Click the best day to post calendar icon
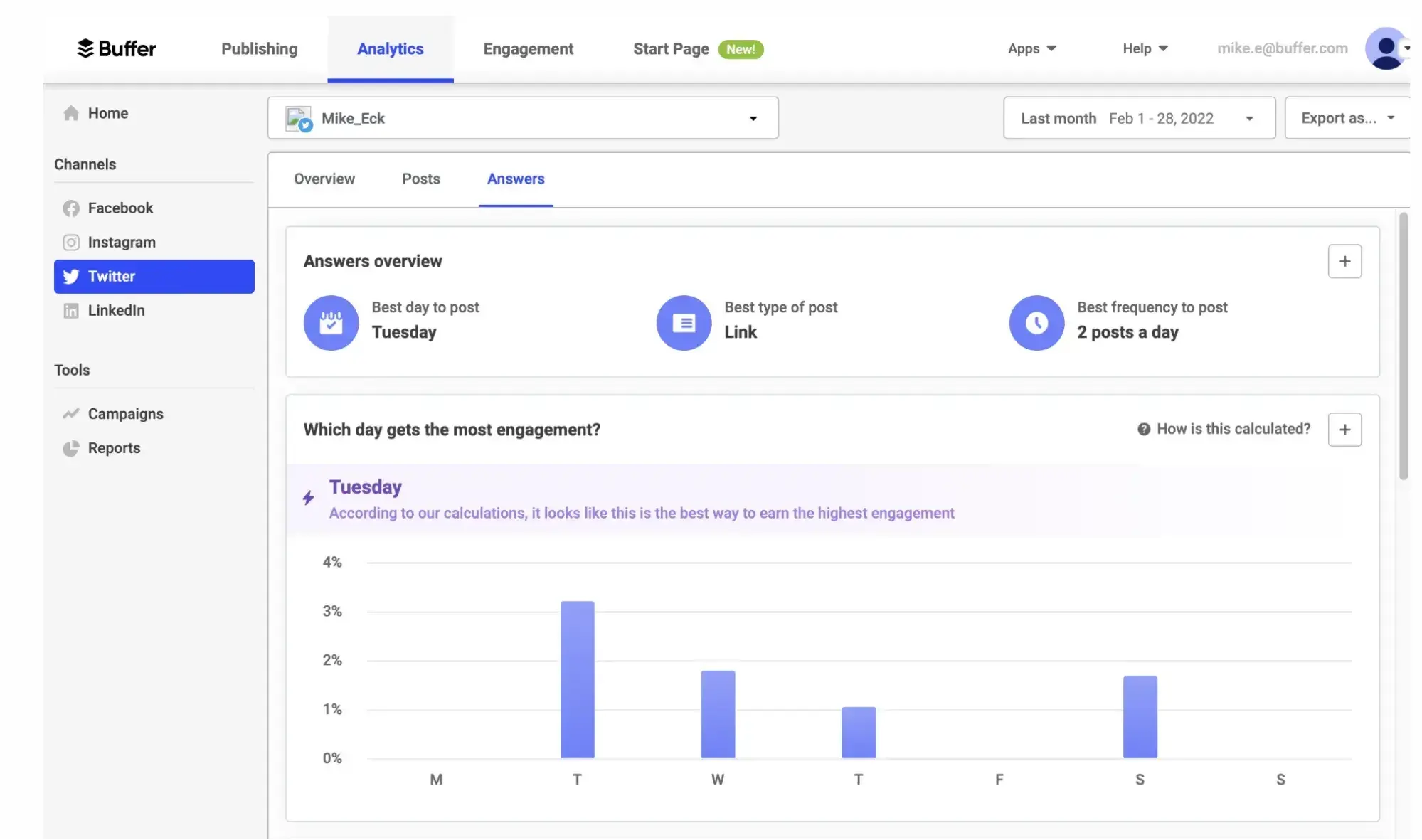This screenshot has height=840, width=1422. [x=330, y=322]
